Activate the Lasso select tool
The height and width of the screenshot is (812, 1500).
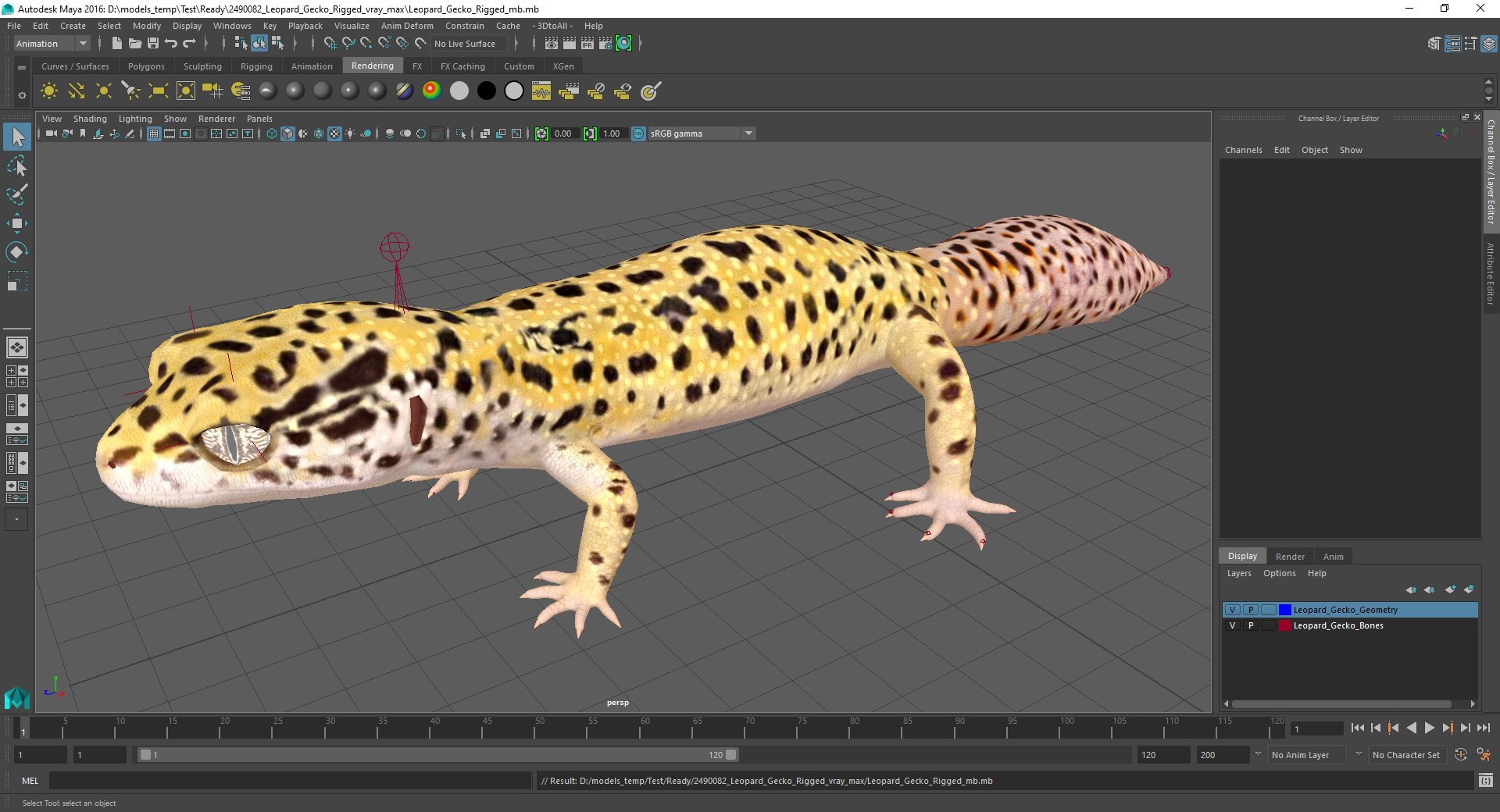[16, 166]
